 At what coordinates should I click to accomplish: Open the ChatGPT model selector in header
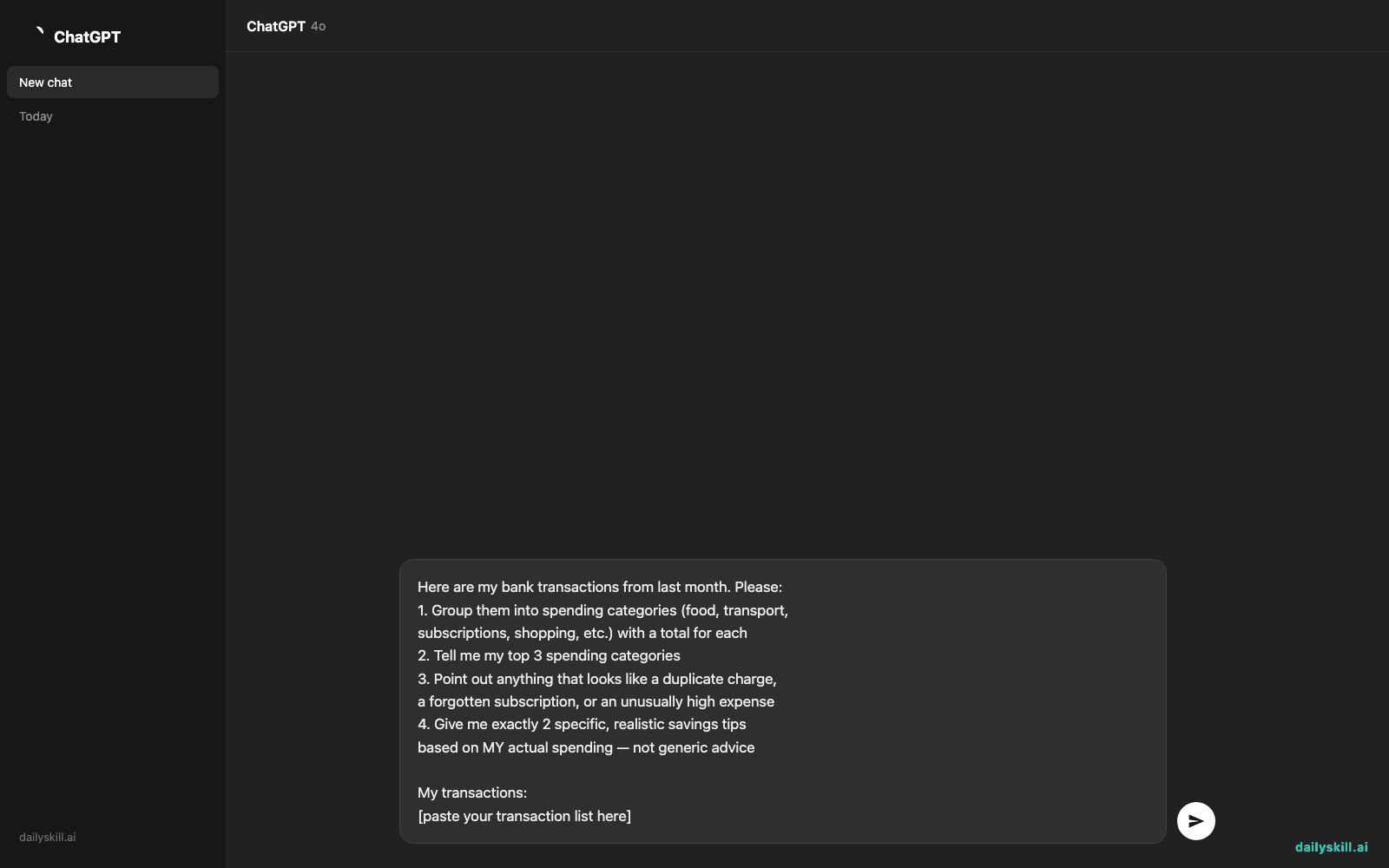coord(286,26)
